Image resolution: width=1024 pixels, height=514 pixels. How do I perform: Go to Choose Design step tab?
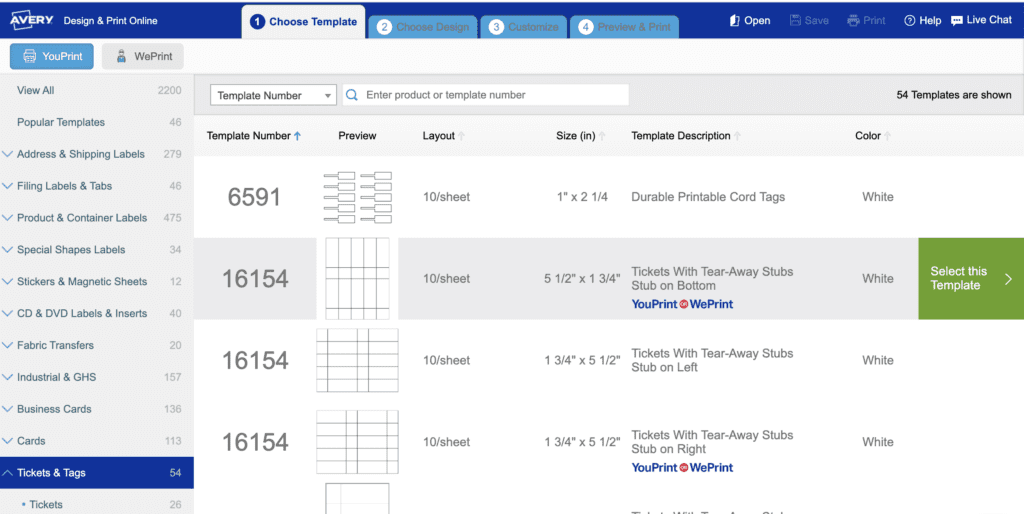coord(423,27)
